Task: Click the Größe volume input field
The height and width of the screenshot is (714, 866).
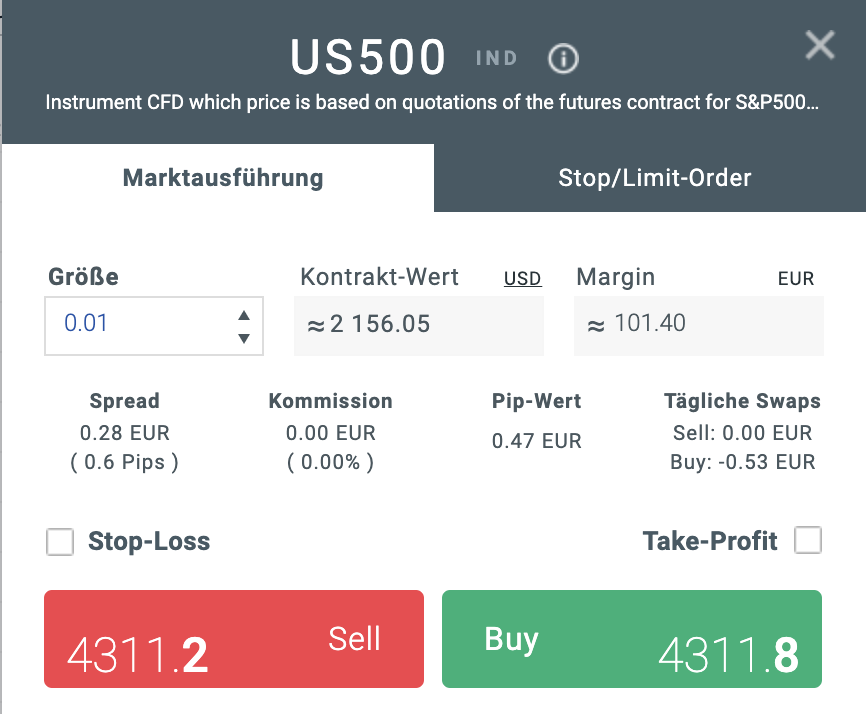Action: pyautogui.click(x=140, y=325)
